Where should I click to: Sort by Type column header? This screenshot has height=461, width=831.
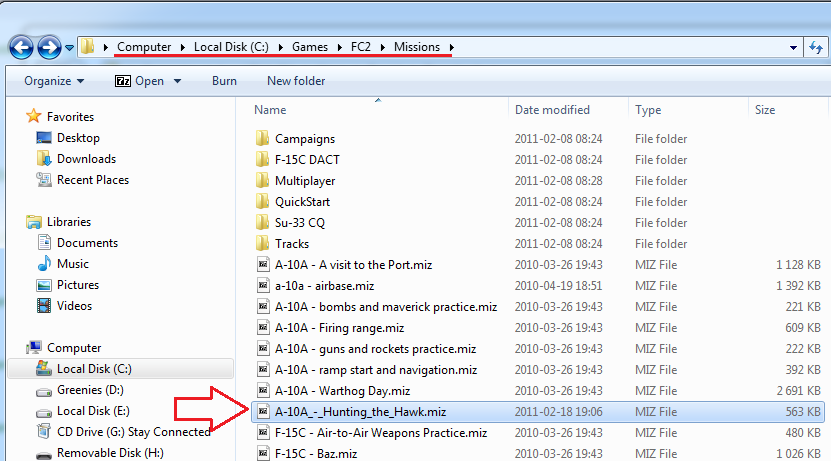click(x=648, y=110)
